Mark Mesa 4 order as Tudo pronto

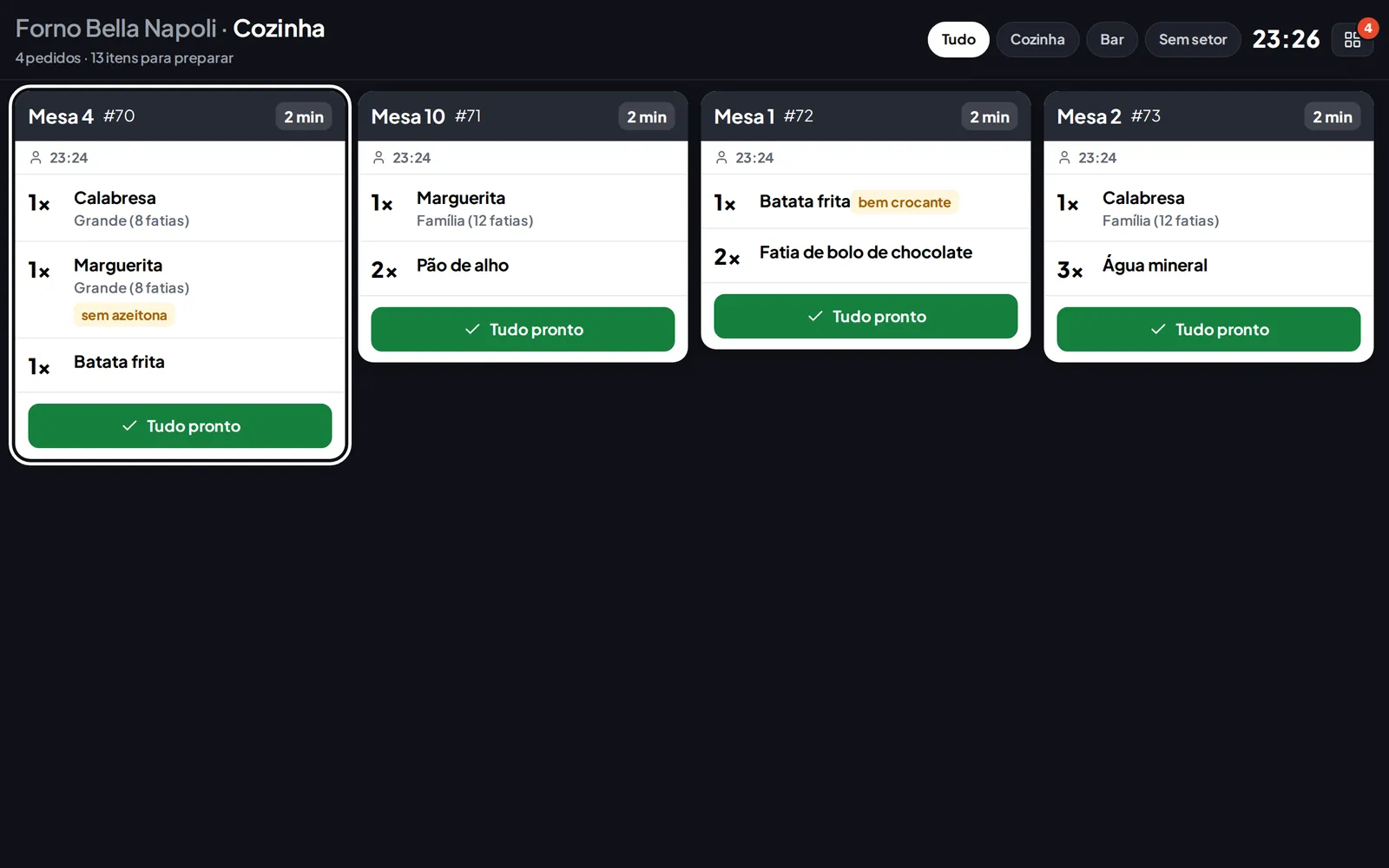(180, 425)
